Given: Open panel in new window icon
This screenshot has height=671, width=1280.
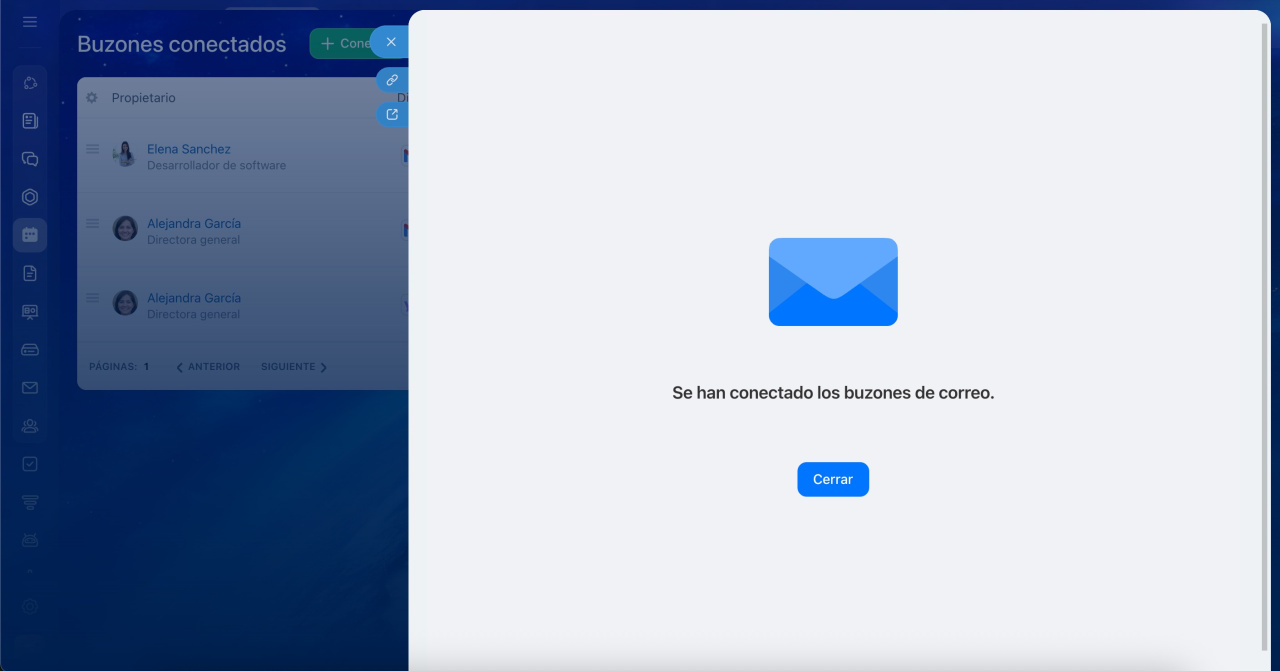Looking at the screenshot, I should coord(392,114).
